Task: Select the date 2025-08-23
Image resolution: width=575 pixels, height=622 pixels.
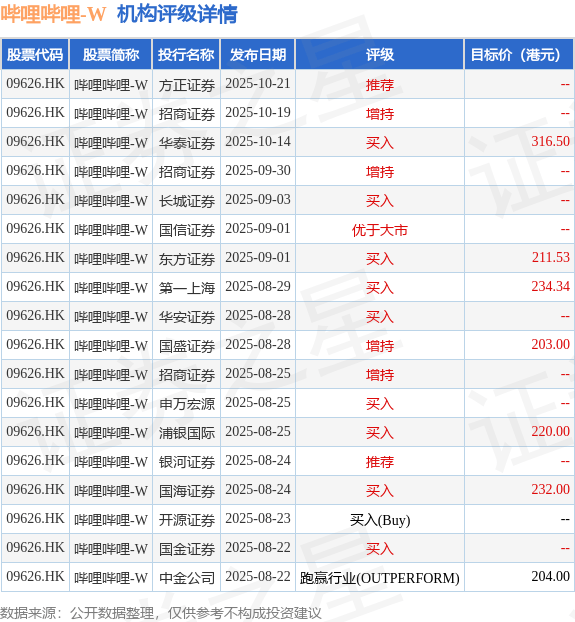Action: (x=258, y=518)
